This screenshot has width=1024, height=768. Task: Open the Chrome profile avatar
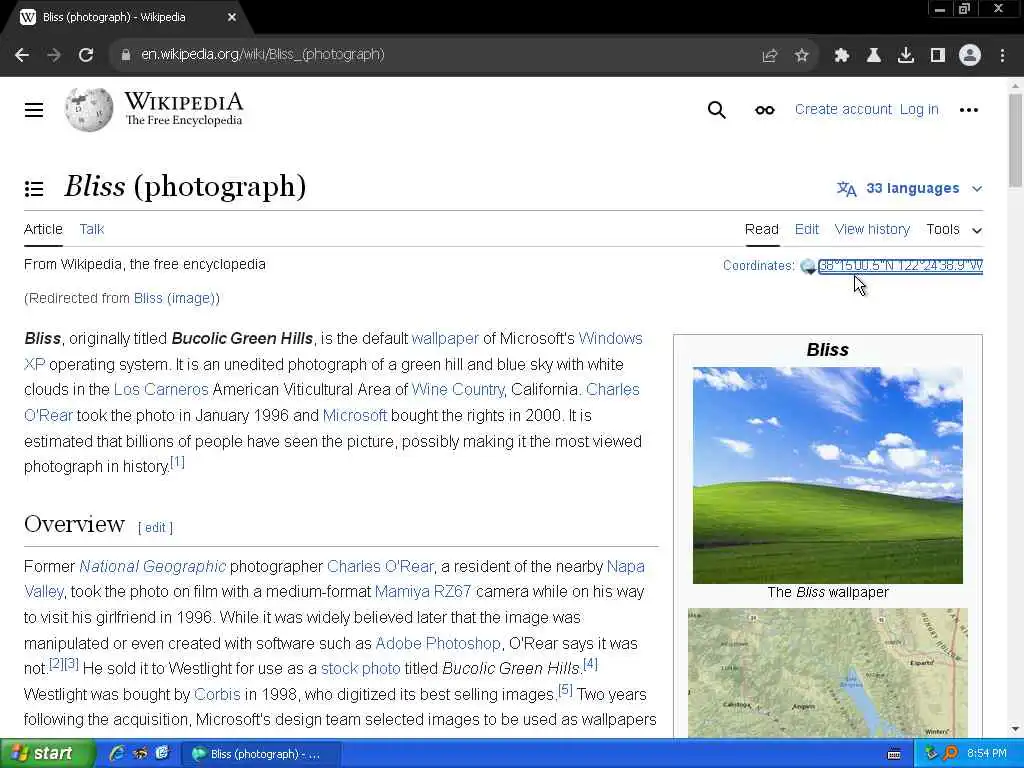click(x=970, y=56)
